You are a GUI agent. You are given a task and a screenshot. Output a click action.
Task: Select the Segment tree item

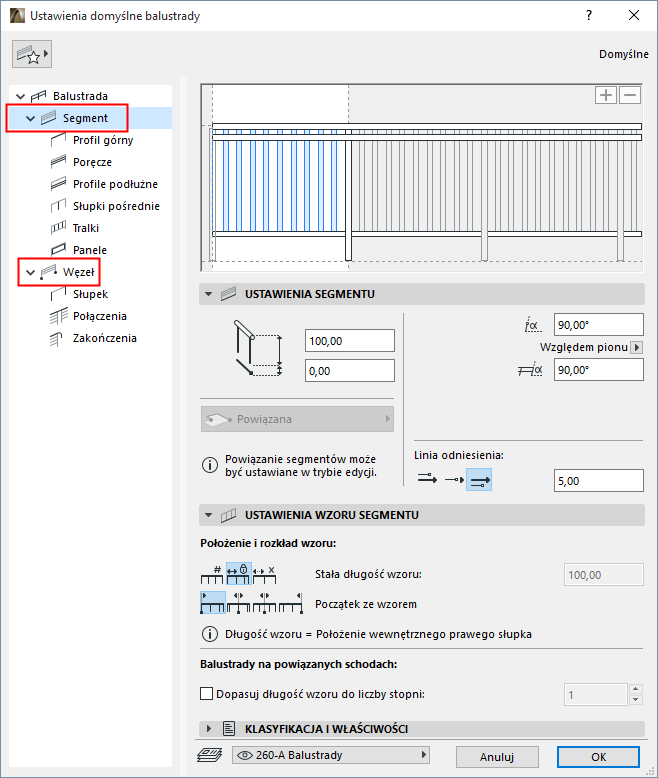coord(85,118)
